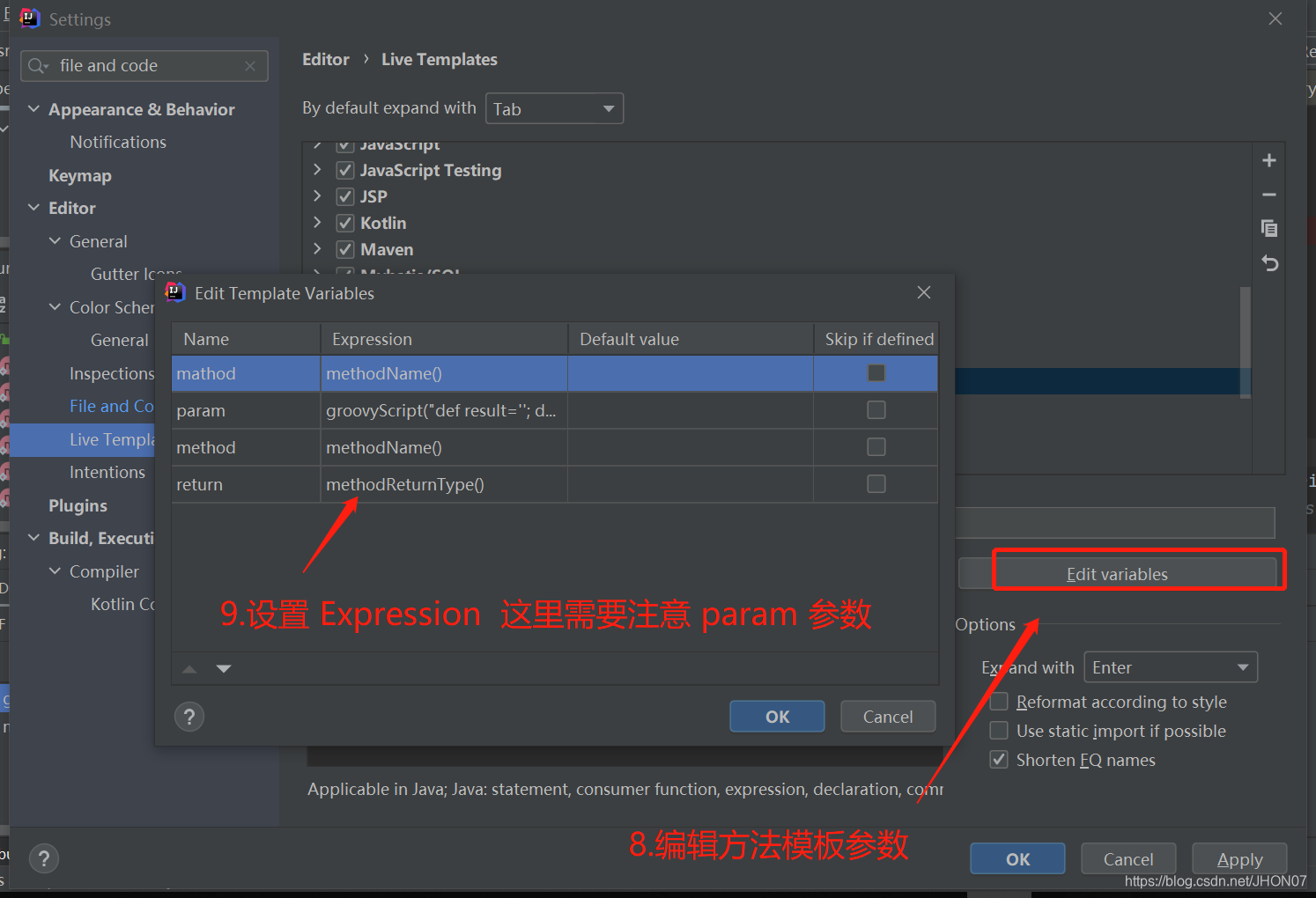Select Keymap in the settings tree
This screenshot has width=1316, height=898.
pos(79,174)
